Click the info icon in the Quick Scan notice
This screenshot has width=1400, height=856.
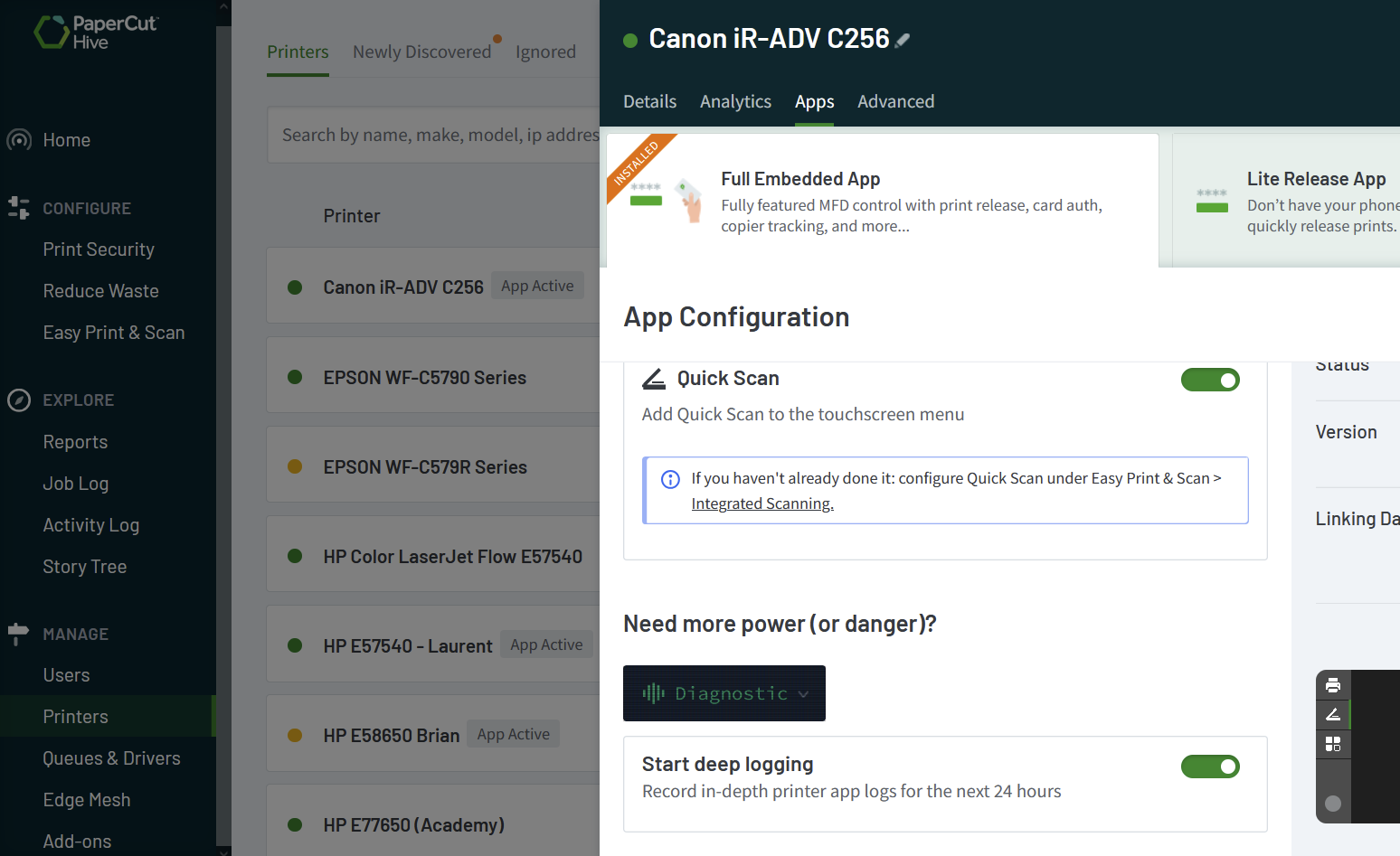(670, 479)
